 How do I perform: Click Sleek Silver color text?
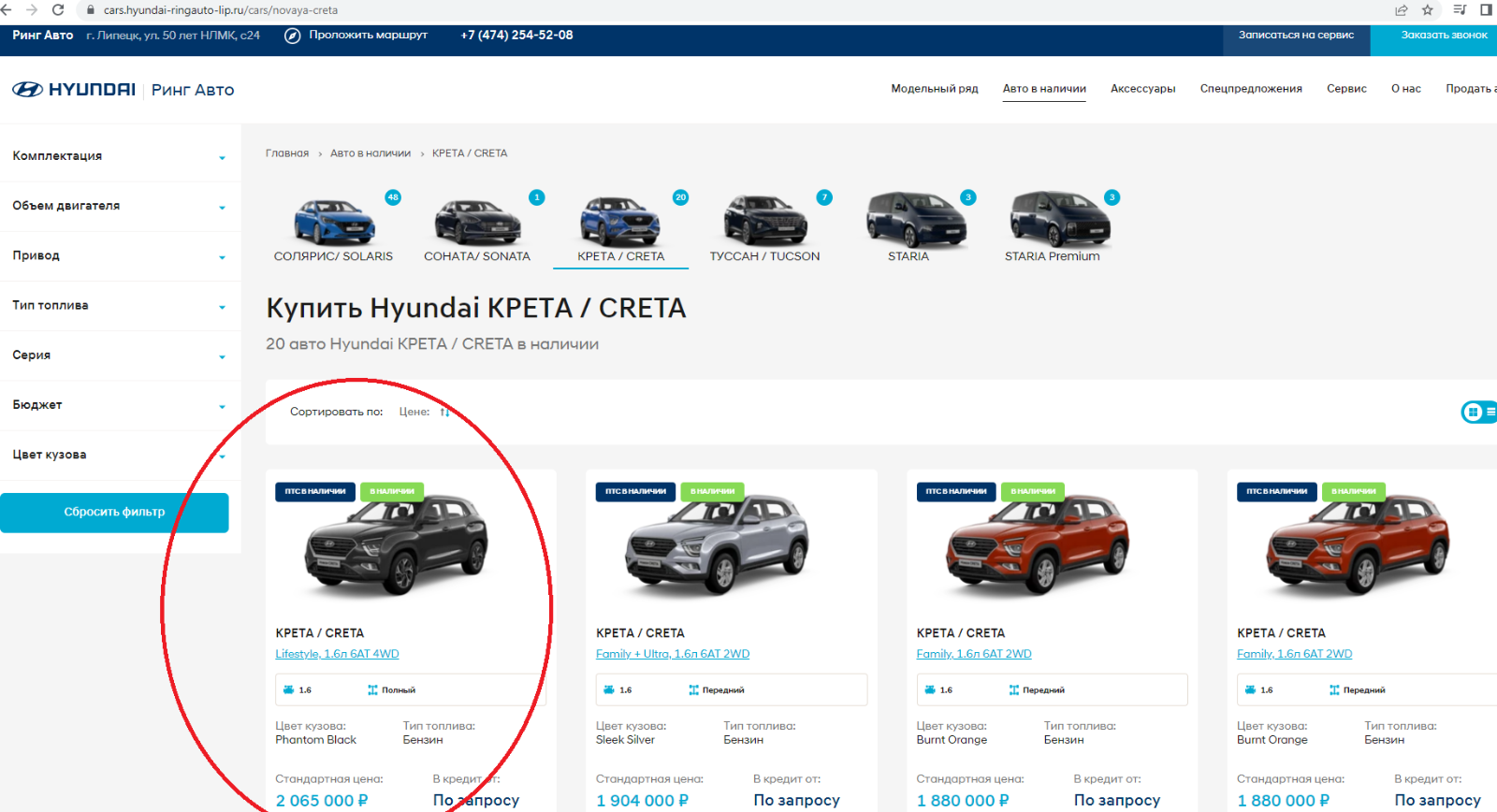click(x=625, y=740)
